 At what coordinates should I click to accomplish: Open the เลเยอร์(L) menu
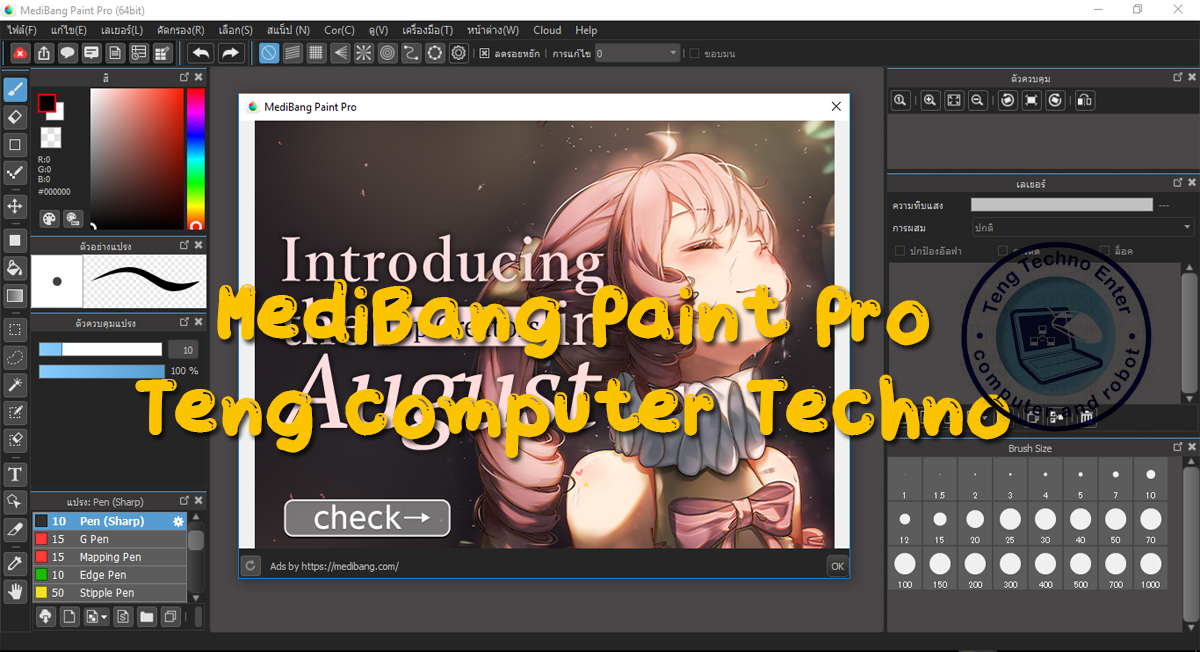pyautogui.click(x=122, y=30)
